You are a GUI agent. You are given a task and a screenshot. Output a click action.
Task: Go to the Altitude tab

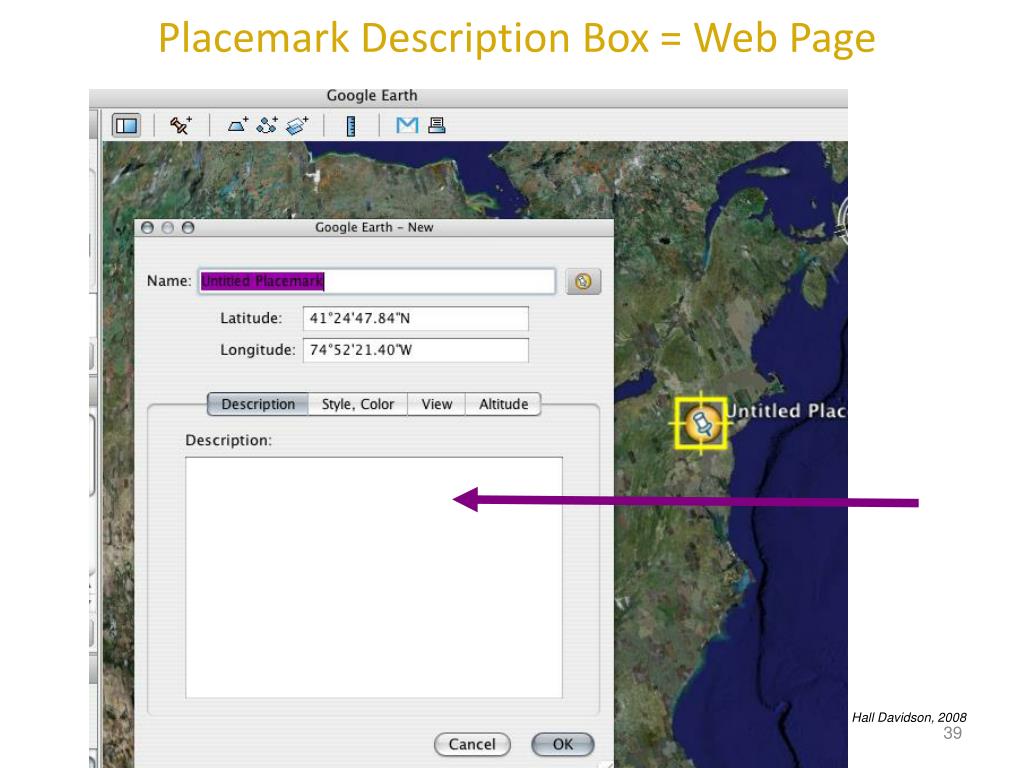504,404
